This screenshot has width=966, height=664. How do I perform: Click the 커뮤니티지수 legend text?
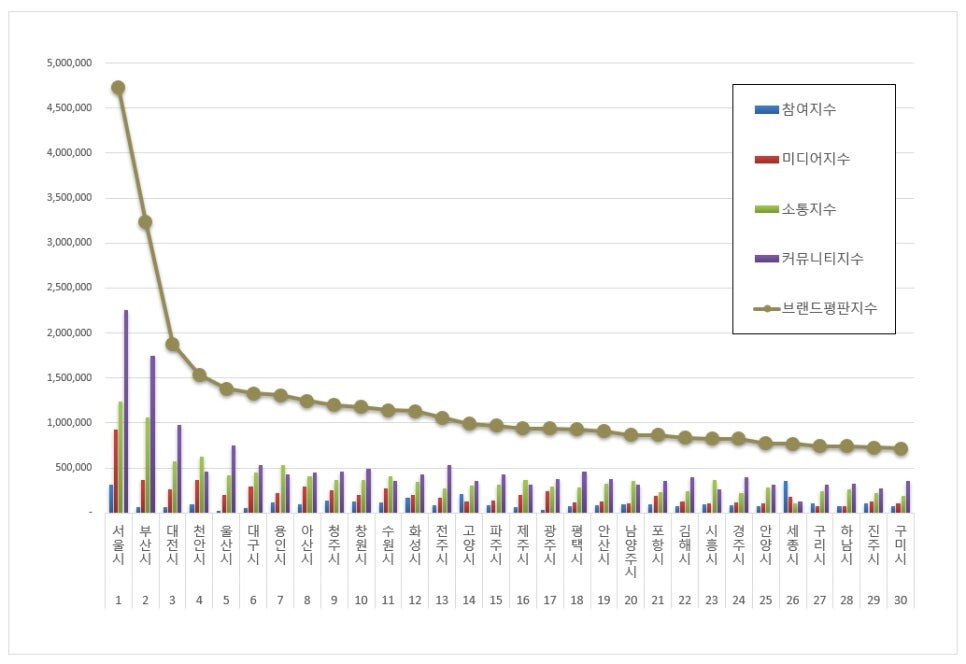[823, 259]
